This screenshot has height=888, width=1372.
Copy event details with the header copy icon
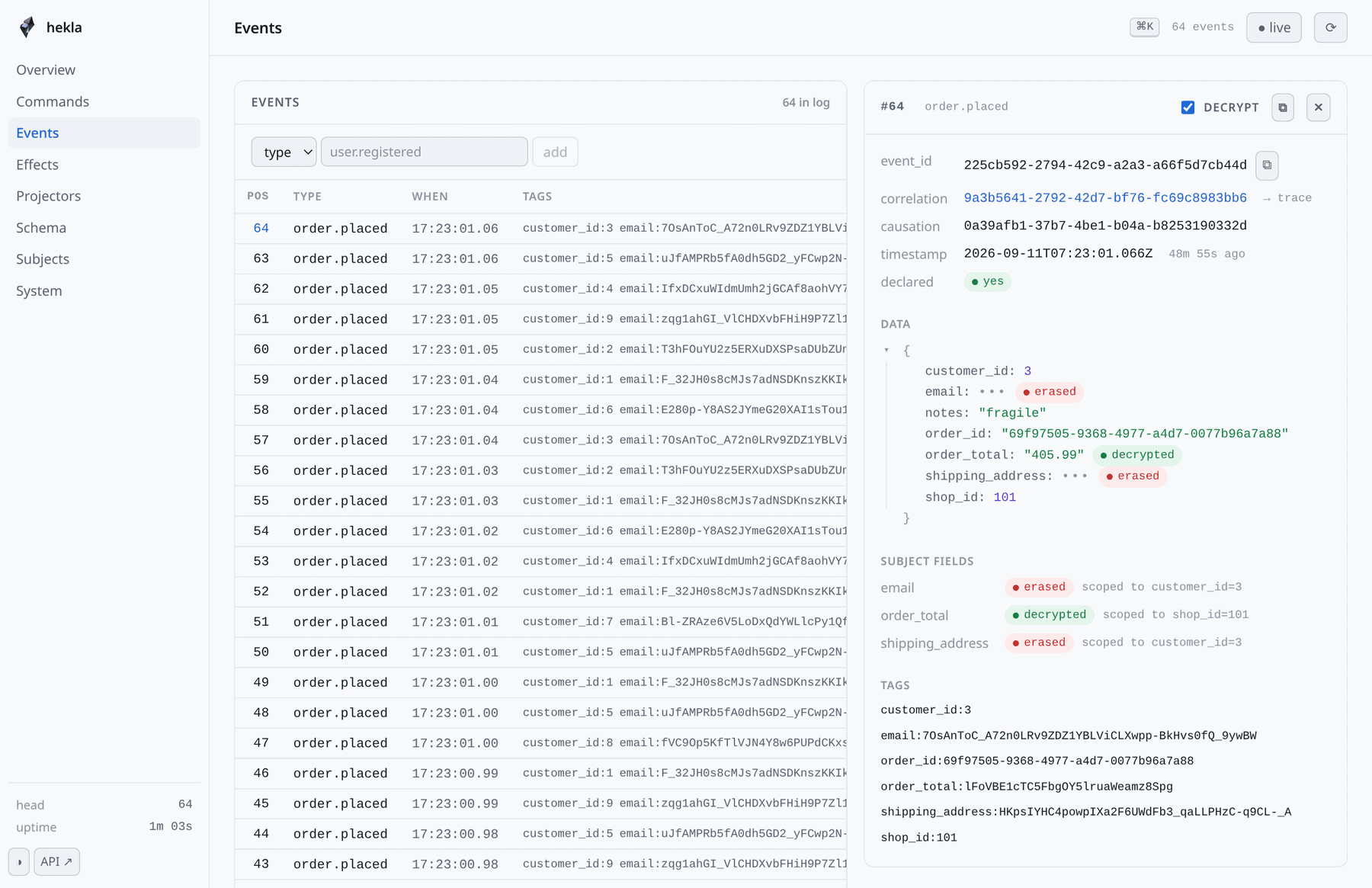pyautogui.click(x=1283, y=107)
